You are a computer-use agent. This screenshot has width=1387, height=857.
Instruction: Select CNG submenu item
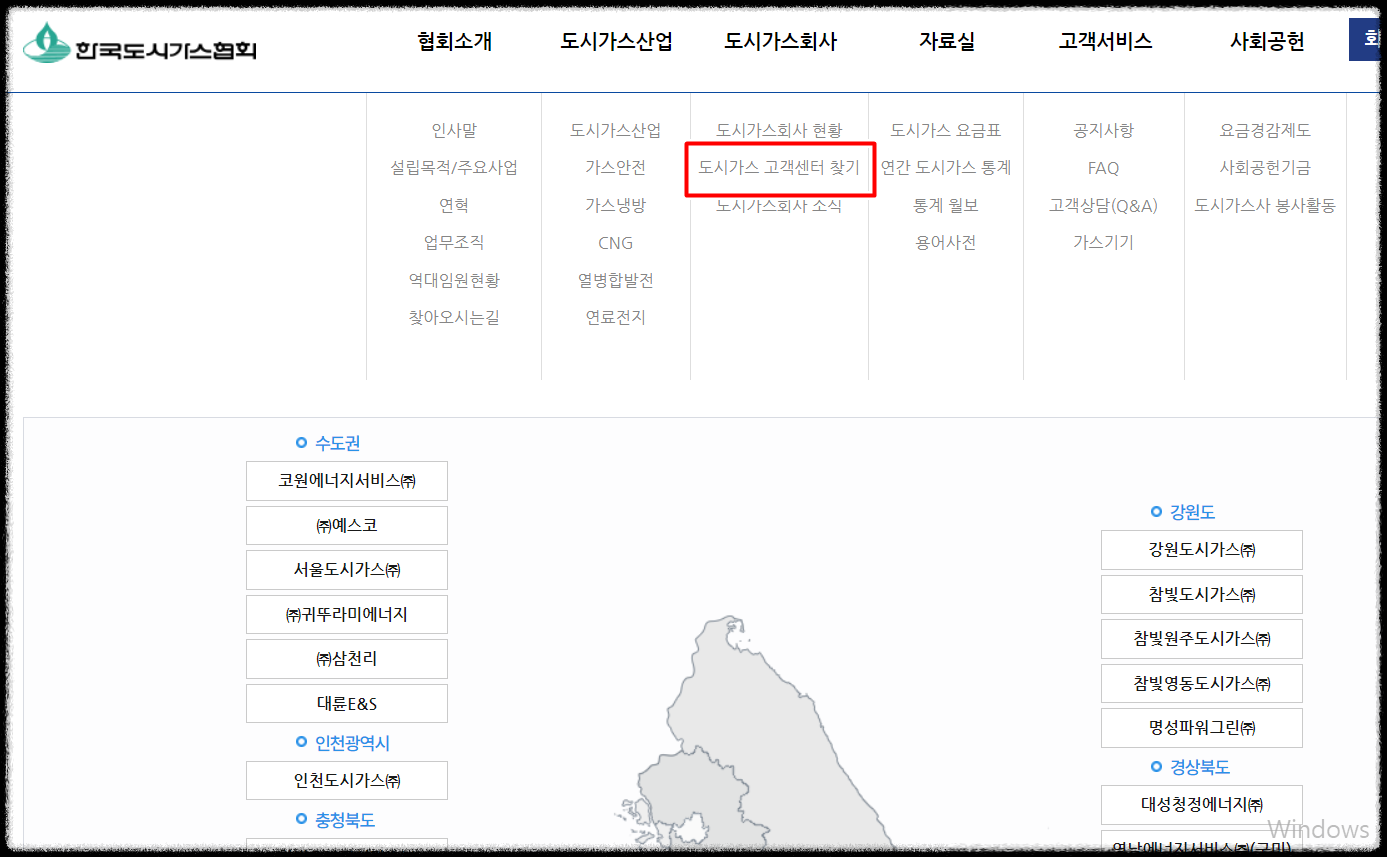coord(616,243)
